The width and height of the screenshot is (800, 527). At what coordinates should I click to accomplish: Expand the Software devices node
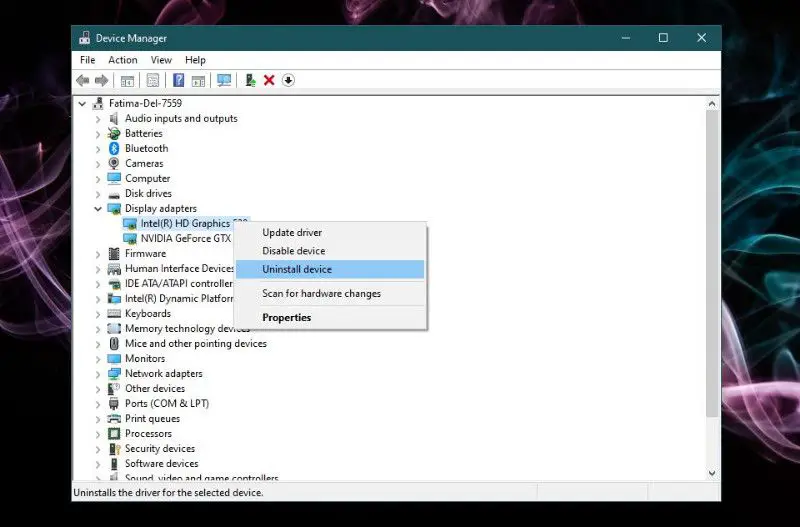[97, 464]
